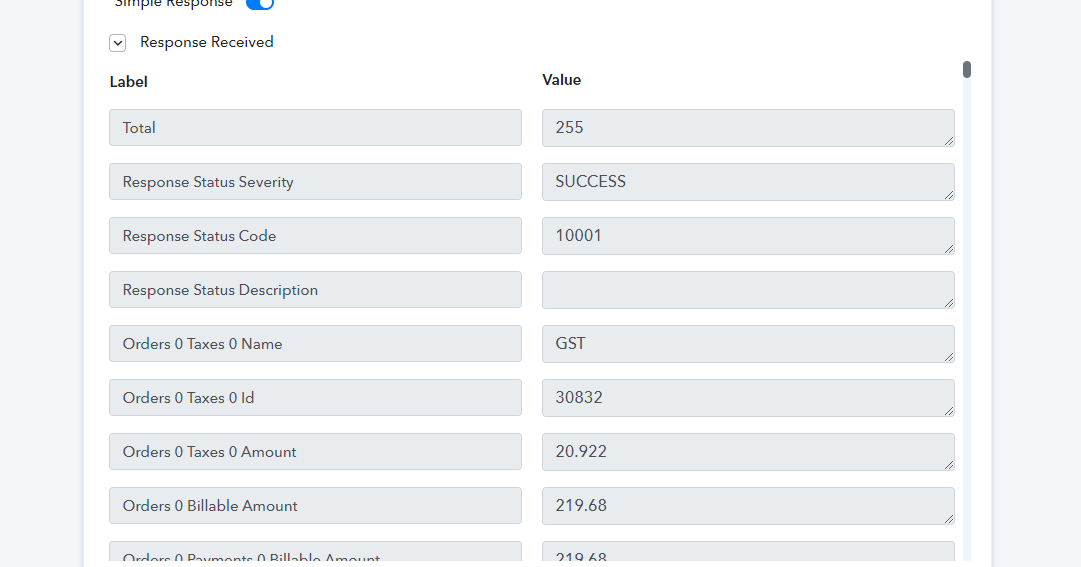Viewport: 1081px width, 567px height.
Task: Click the GST value field
Action: tap(748, 344)
